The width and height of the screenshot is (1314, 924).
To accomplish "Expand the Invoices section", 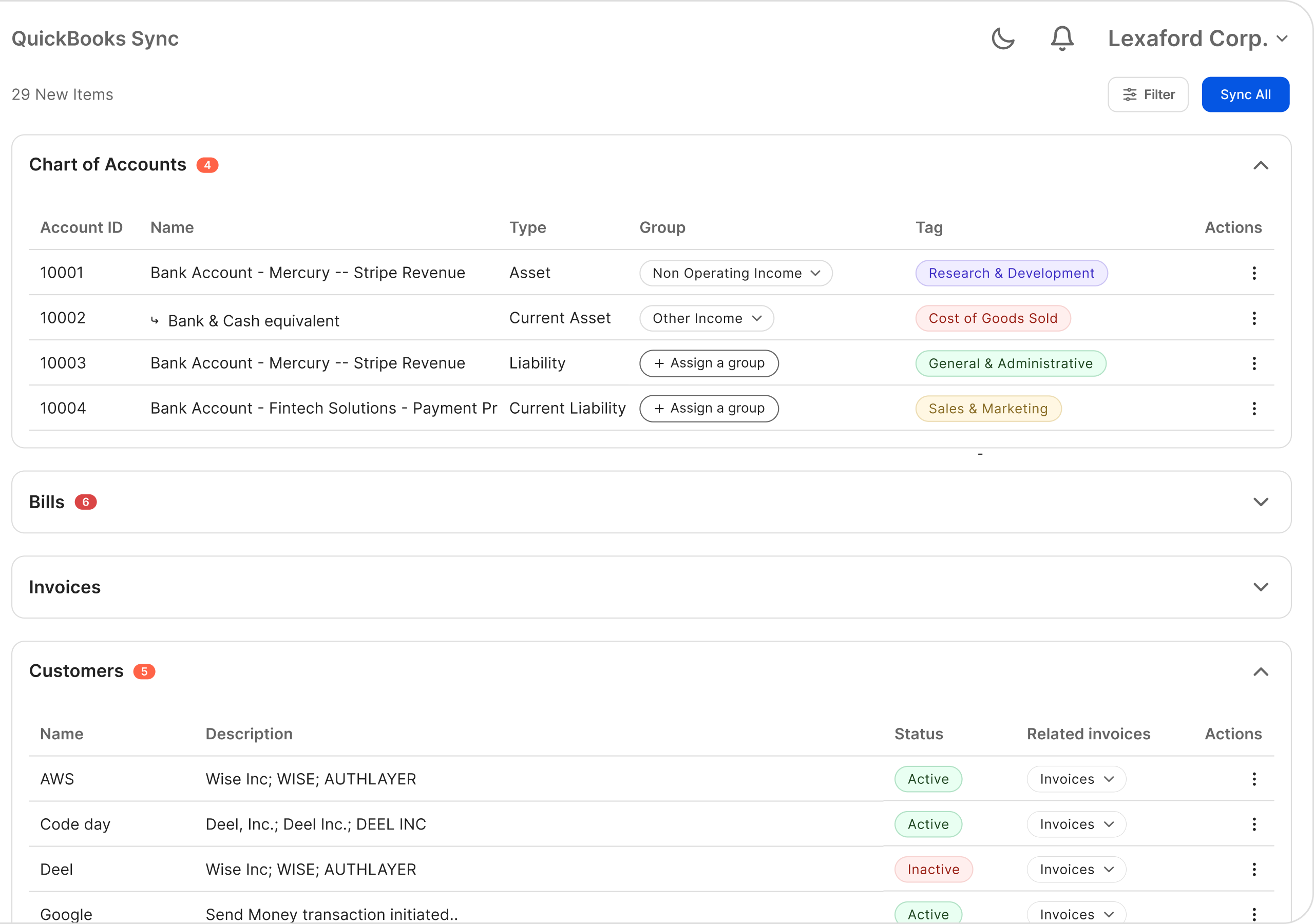I will pos(1260,587).
